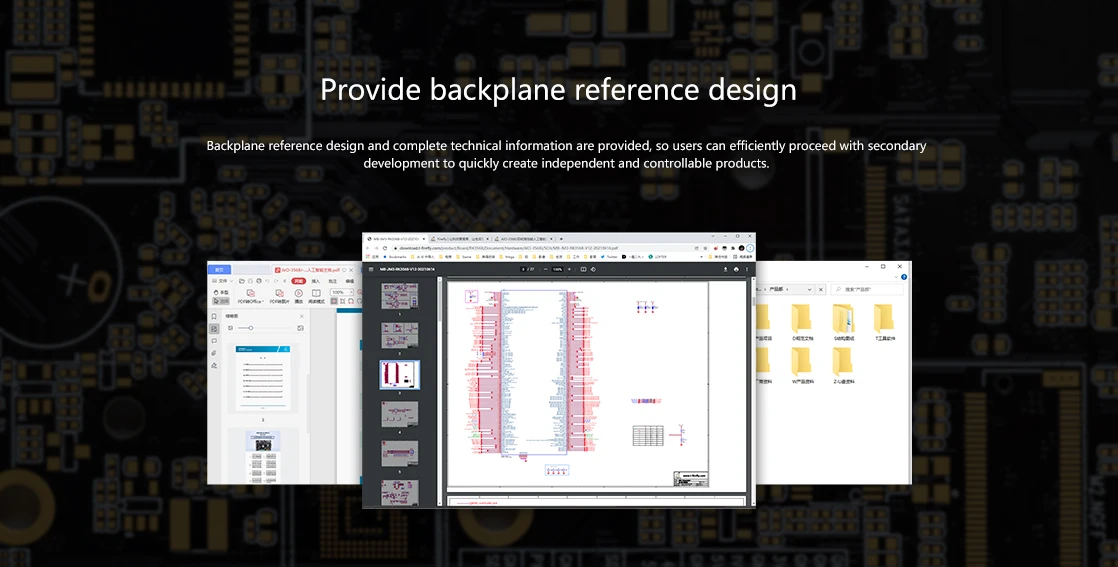
Task: Expand the File Explorer ribbon chevron
Action: point(897,277)
